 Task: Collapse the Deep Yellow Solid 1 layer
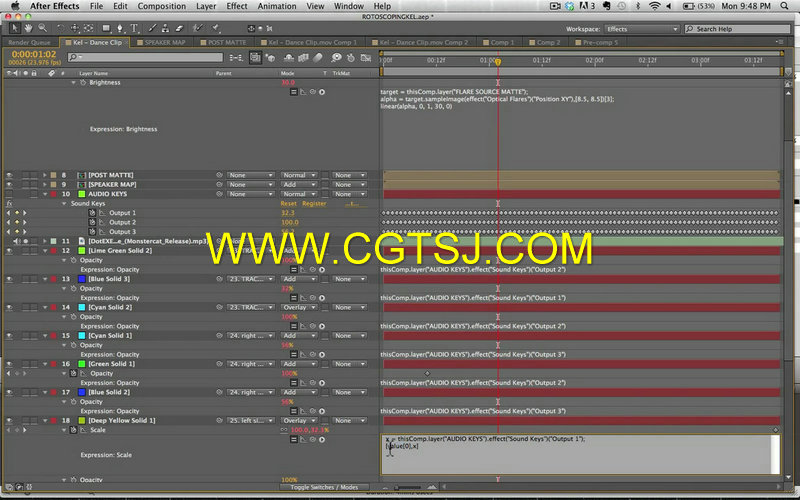coord(45,421)
